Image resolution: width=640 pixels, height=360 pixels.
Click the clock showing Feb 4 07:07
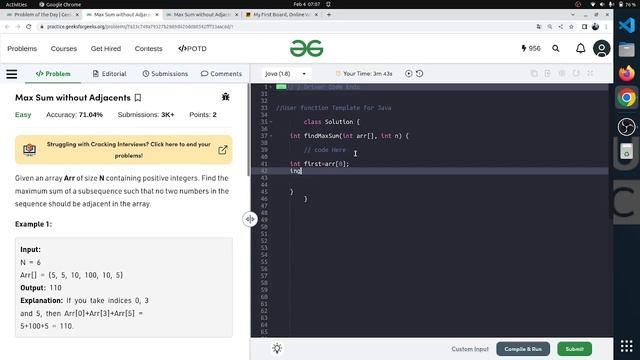(x=307, y=4)
